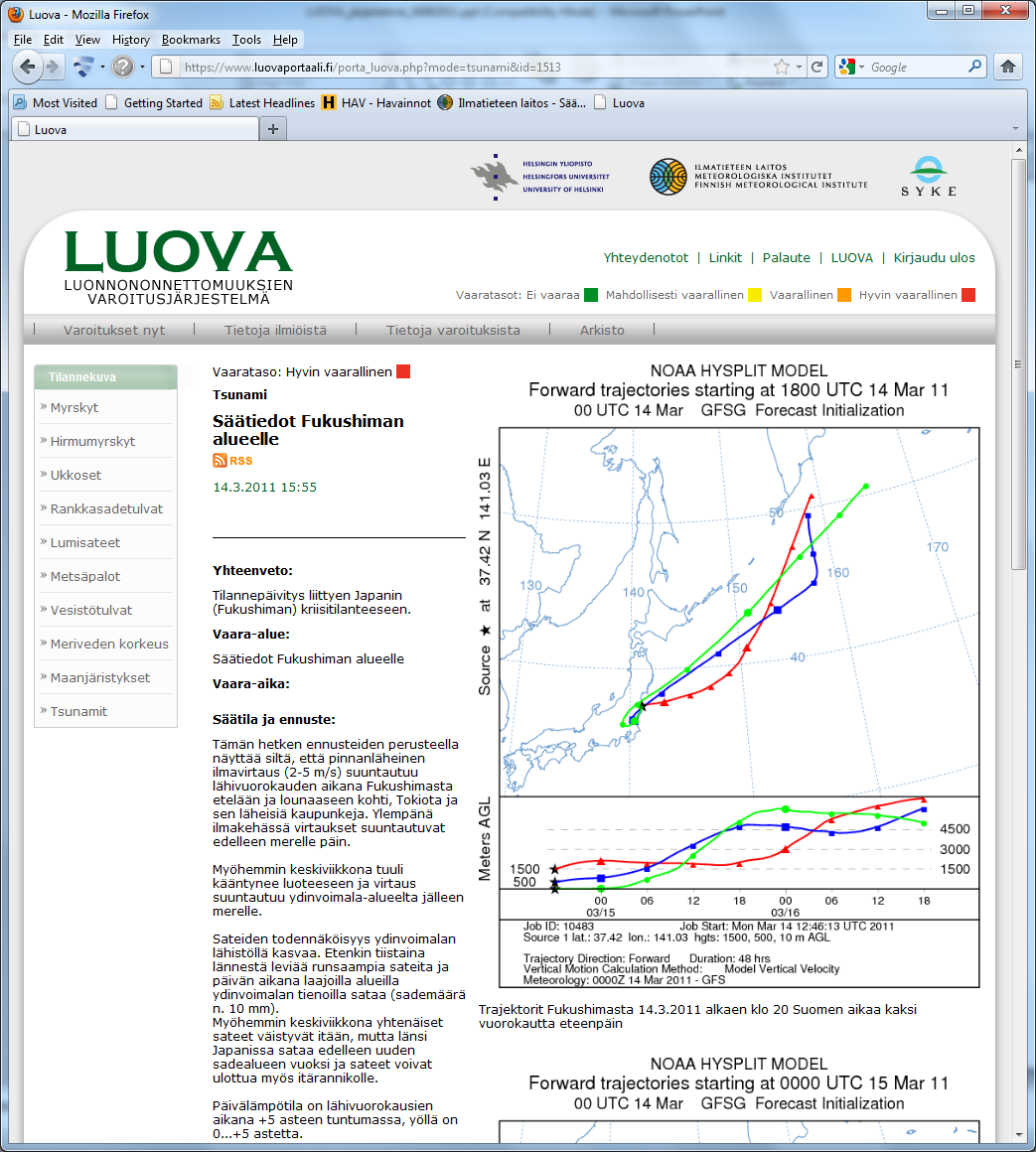Open the Ukkoset sidebar category

(75, 476)
